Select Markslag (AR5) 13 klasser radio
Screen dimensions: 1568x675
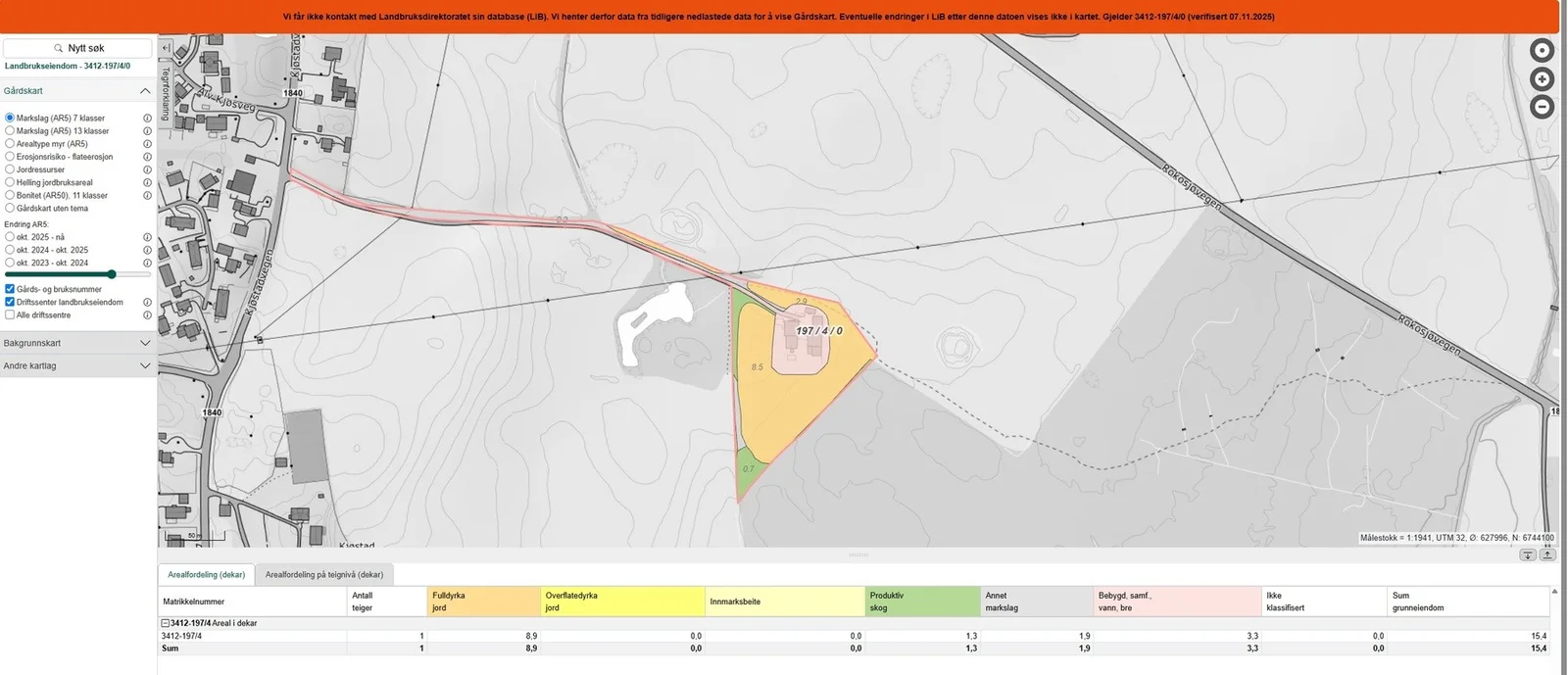10,130
